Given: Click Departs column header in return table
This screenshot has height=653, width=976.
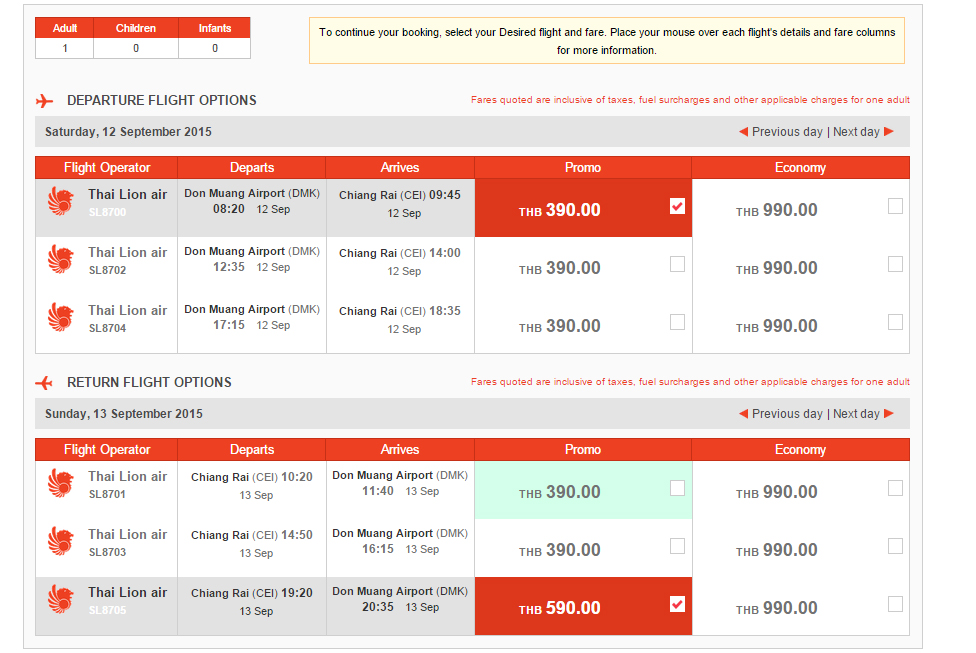Looking at the screenshot, I should tap(251, 449).
